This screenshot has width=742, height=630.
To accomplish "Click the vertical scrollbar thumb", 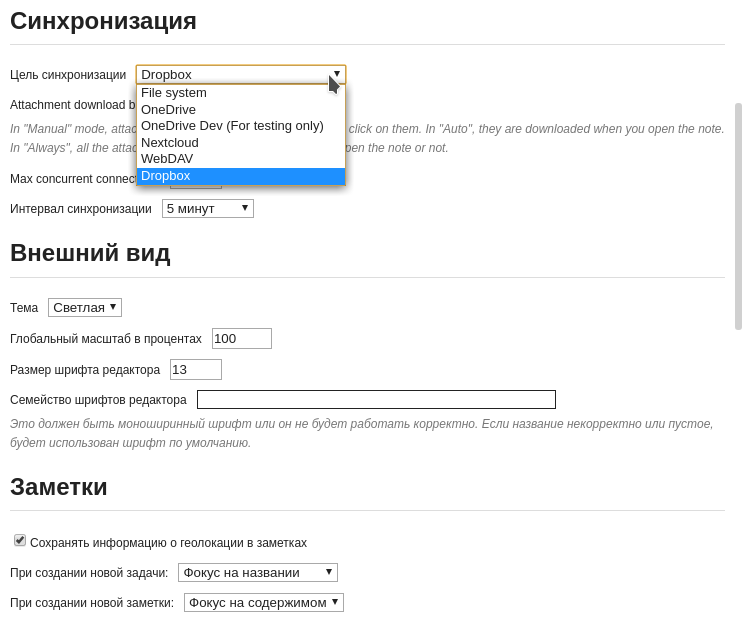I will click(738, 216).
